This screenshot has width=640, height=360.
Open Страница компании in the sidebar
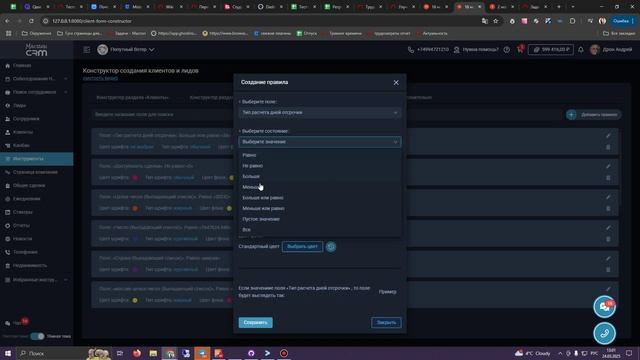coord(35,172)
